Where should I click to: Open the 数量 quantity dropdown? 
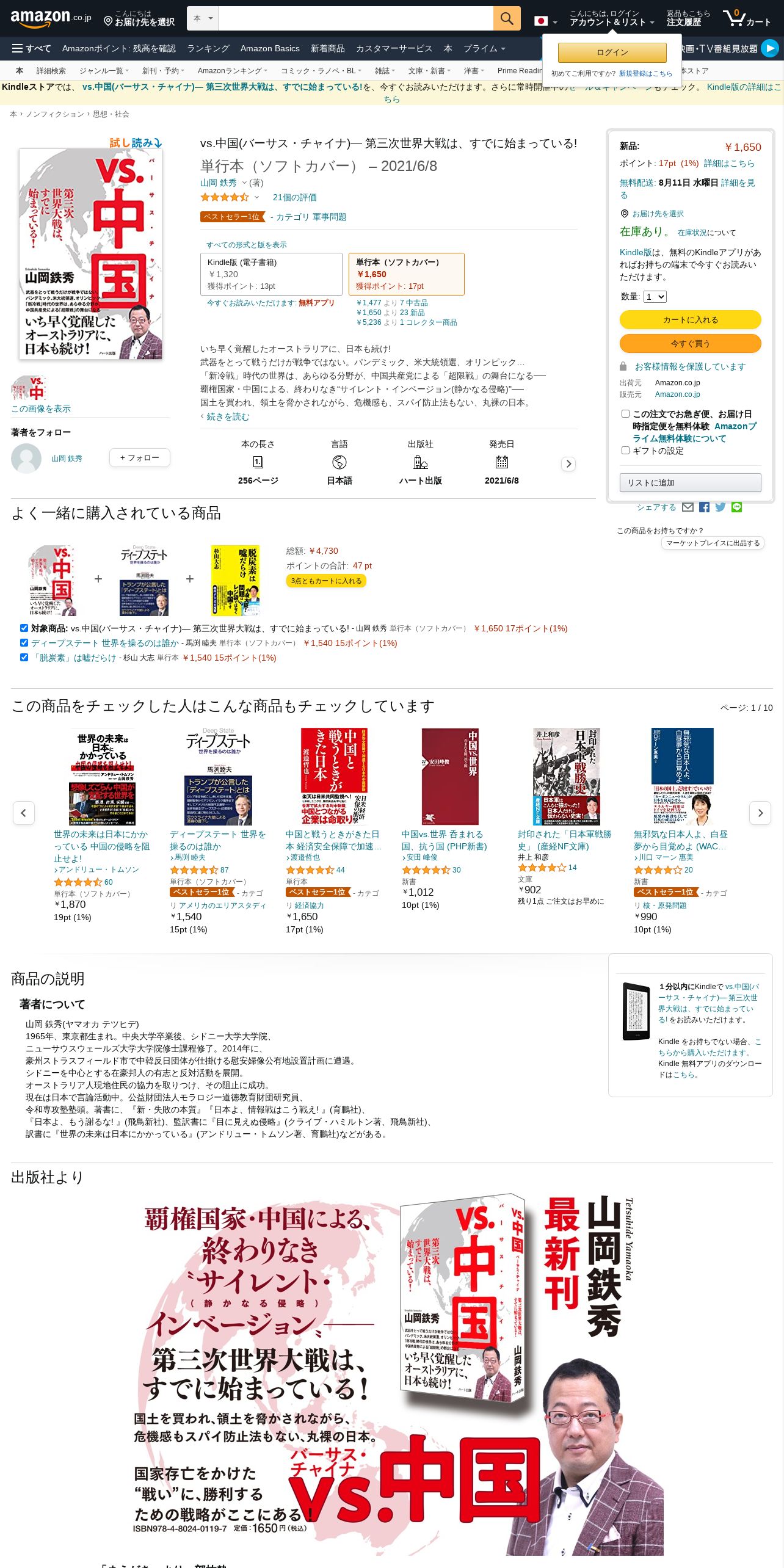click(655, 297)
